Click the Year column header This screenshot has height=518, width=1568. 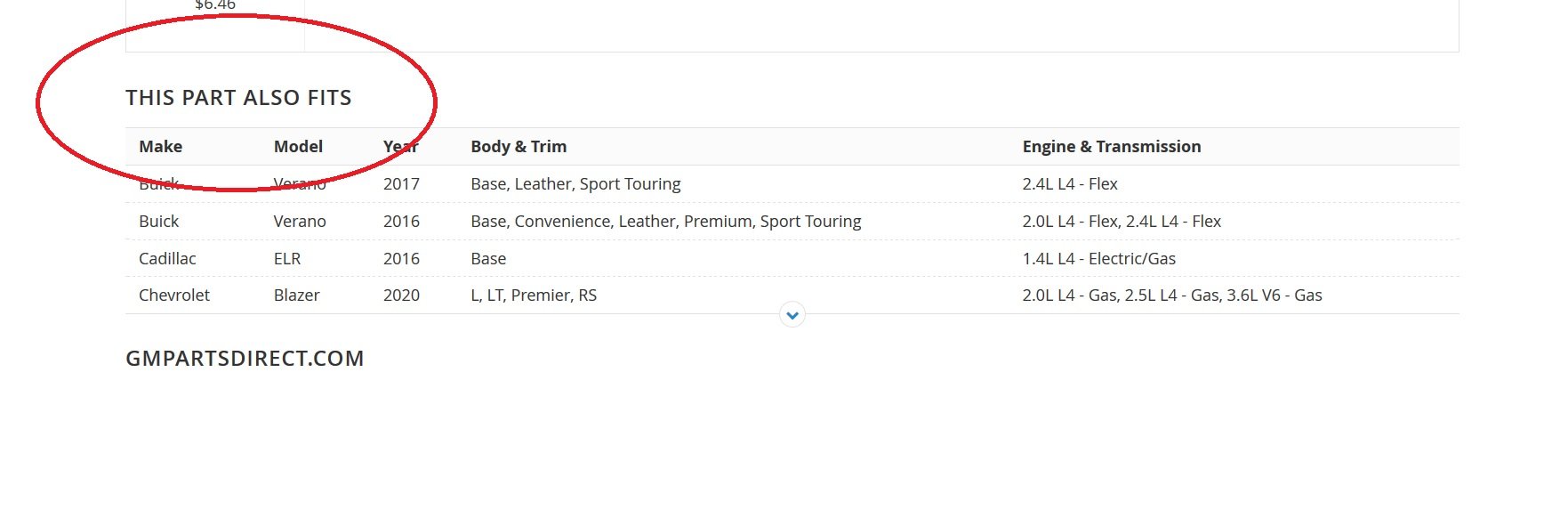click(400, 147)
